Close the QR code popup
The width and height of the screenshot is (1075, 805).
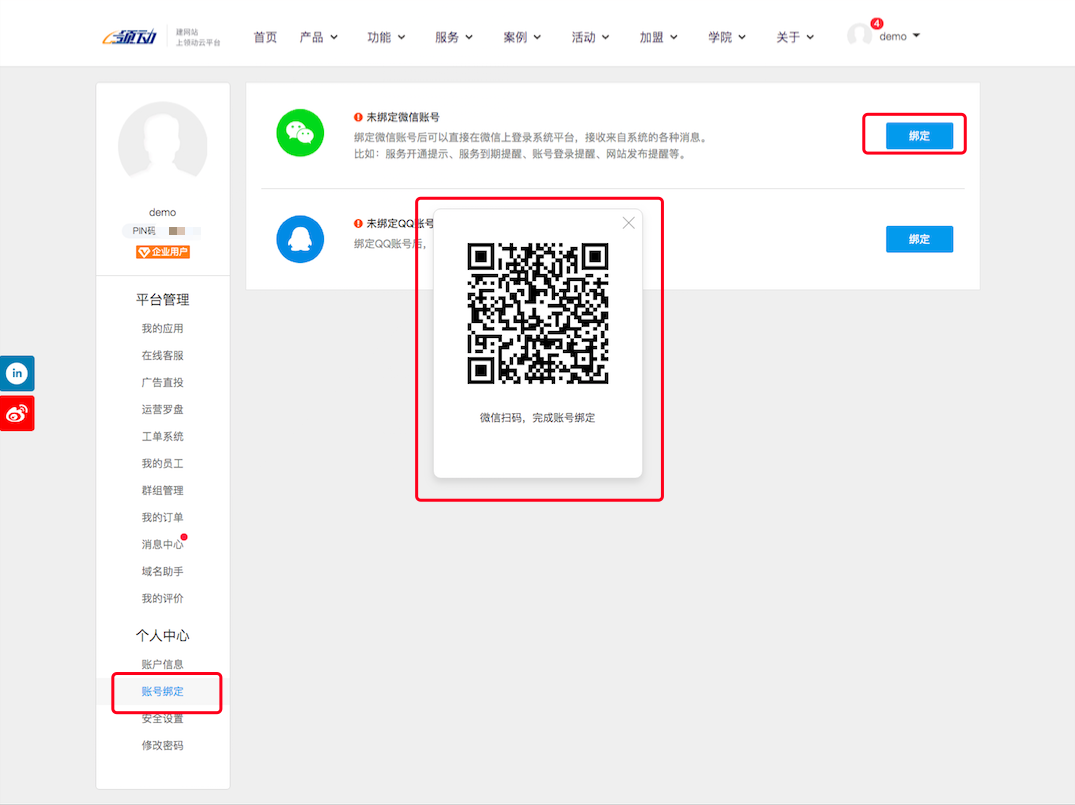pos(628,223)
